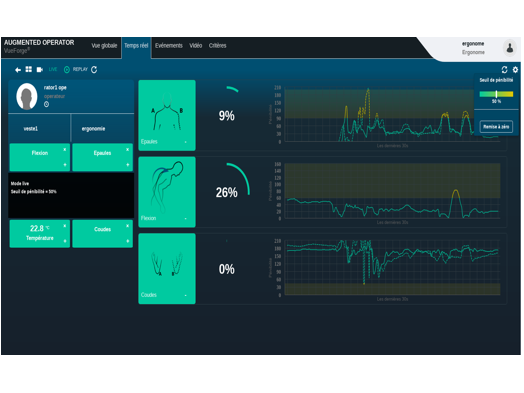524x393 pixels.
Task: Add the Flexion tile with its plus
Action: 65,165
